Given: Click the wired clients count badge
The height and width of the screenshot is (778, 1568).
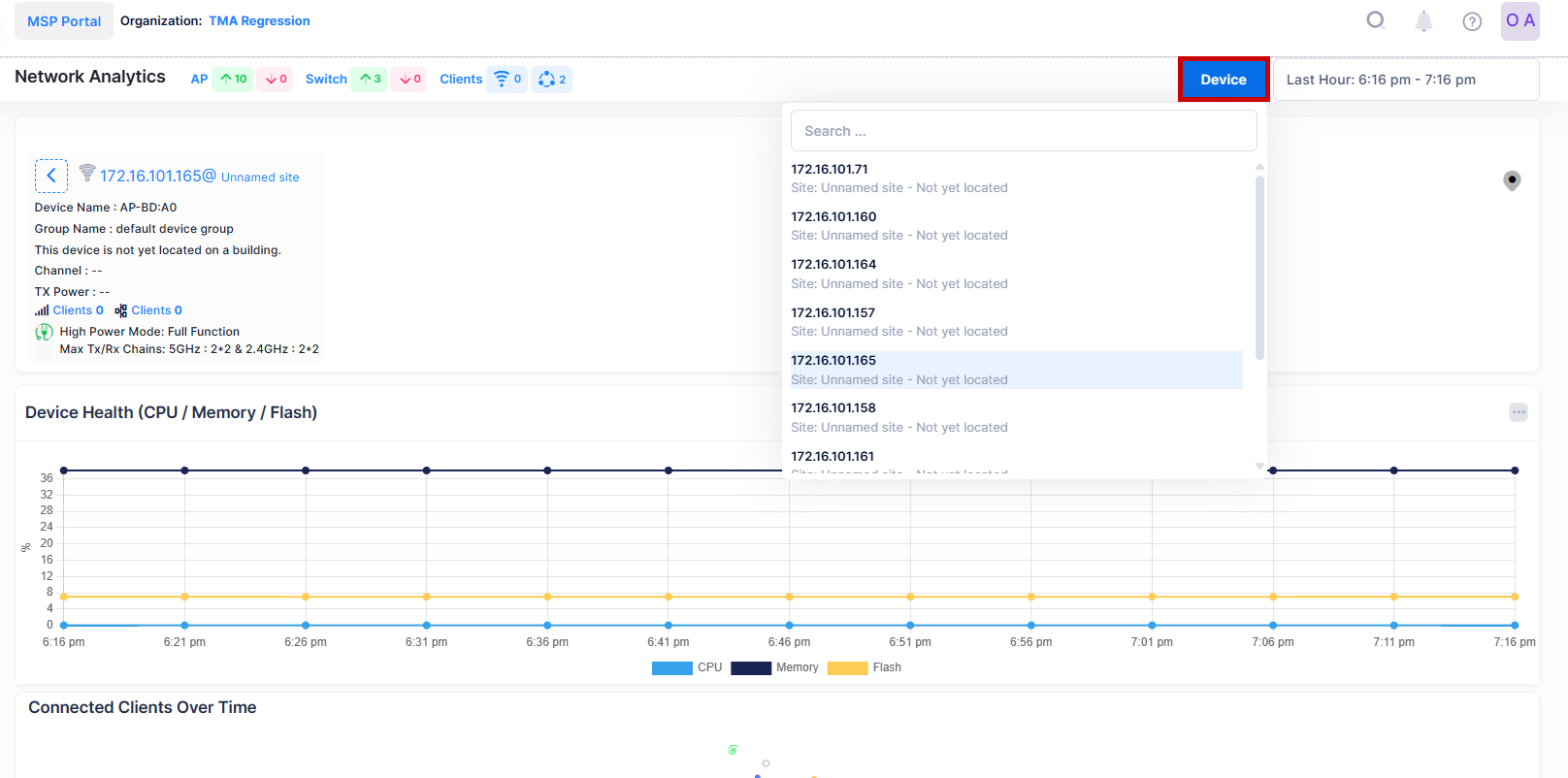Looking at the screenshot, I should pos(552,79).
